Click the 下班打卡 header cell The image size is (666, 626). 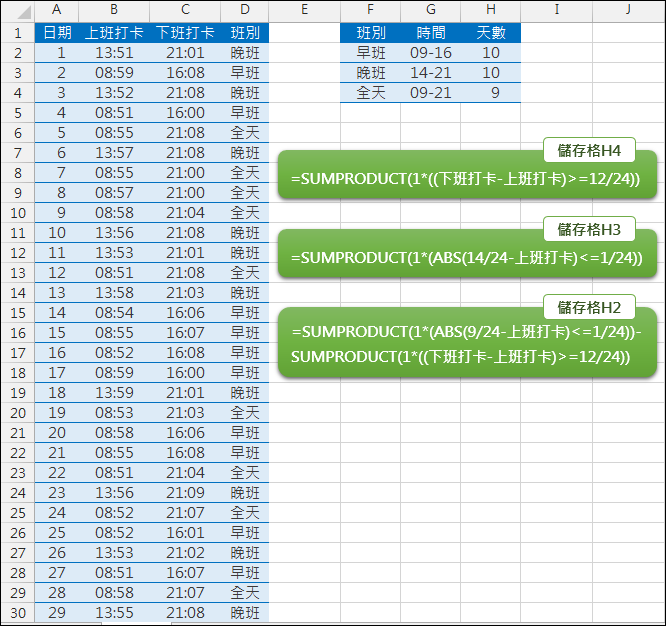click(x=185, y=33)
